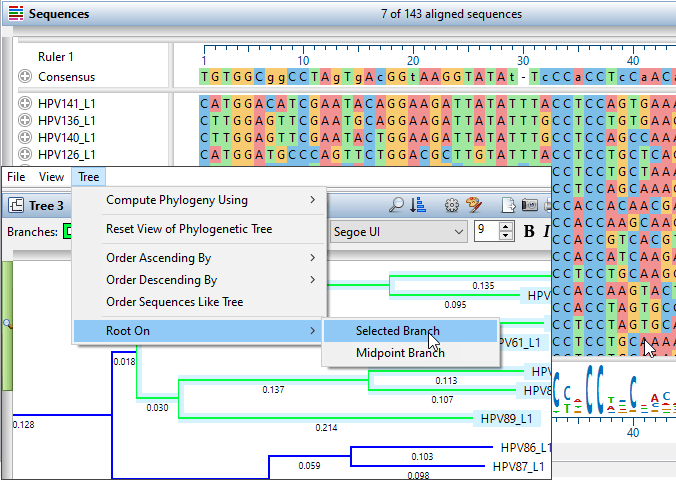Root tree on Selected Branch
676x480 pixels.
pyautogui.click(x=410, y=331)
